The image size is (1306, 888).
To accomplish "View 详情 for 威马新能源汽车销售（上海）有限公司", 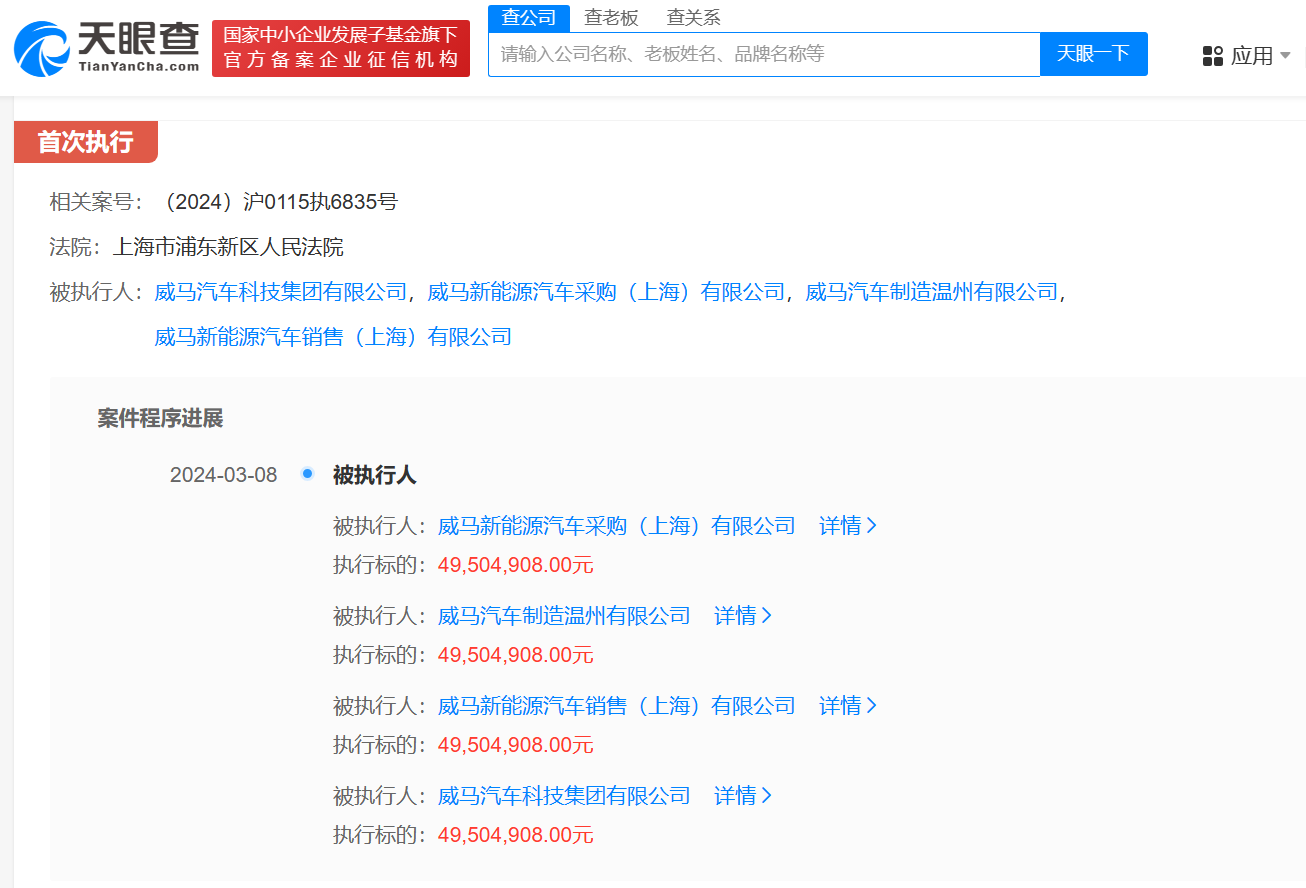I will click(848, 706).
